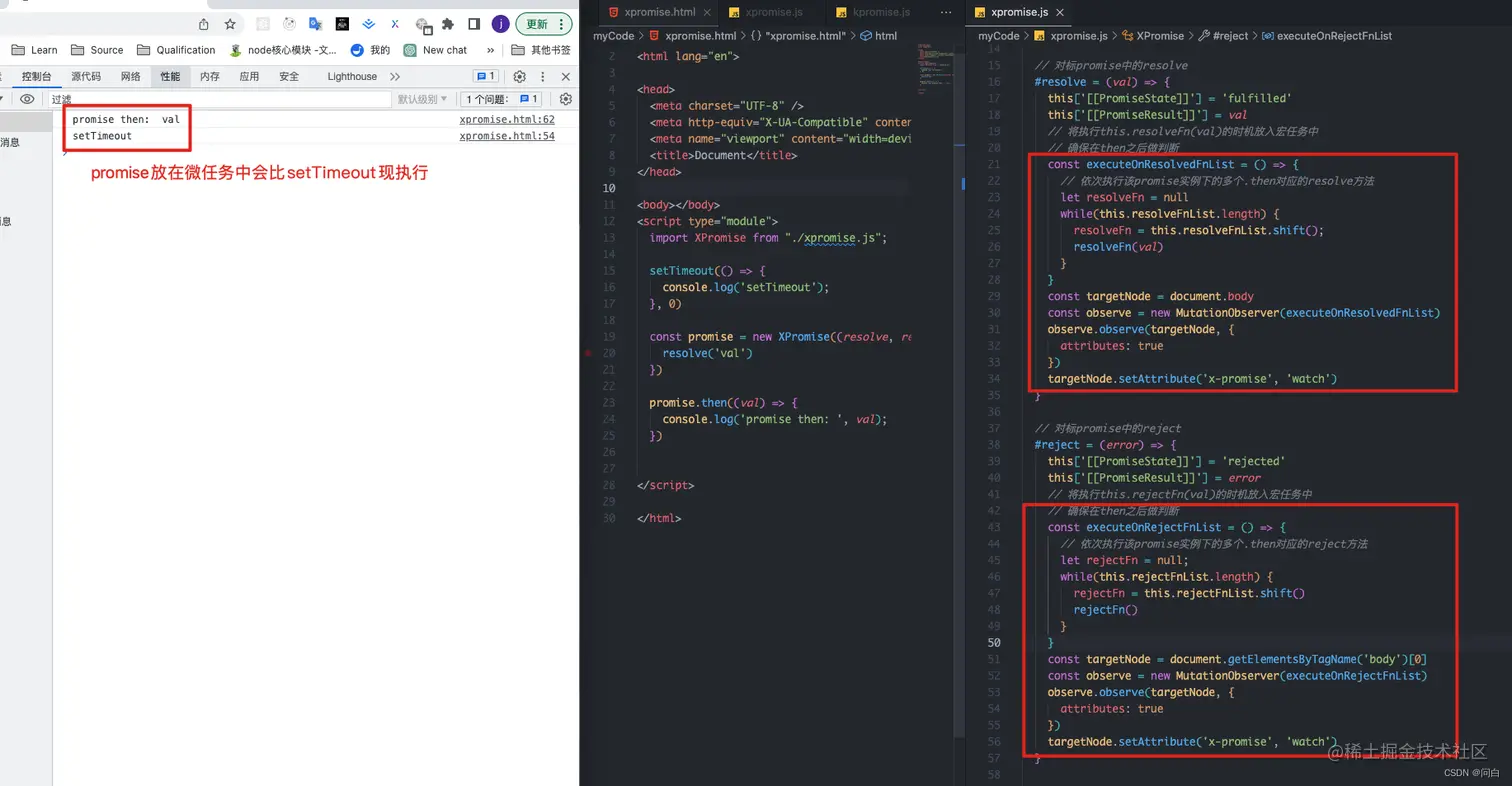Image resolution: width=1512 pixels, height=786 pixels.
Task: Click line number 50 in xpromise.js
Action: tap(994, 642)
